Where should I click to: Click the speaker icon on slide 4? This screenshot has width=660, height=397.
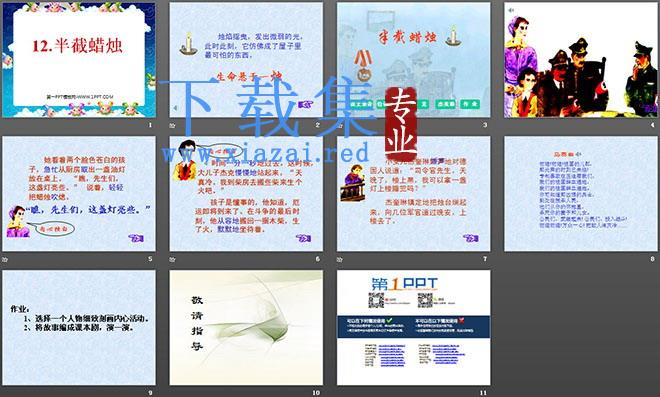pyautogui.click(x=511, y=11)
